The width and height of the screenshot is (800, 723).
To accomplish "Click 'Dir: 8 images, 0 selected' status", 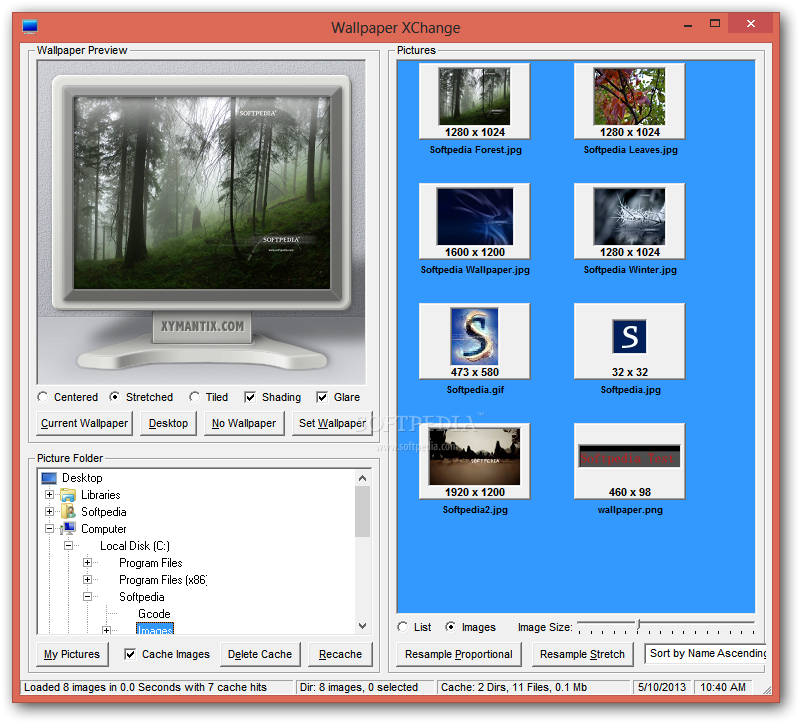I will [359, 687].
